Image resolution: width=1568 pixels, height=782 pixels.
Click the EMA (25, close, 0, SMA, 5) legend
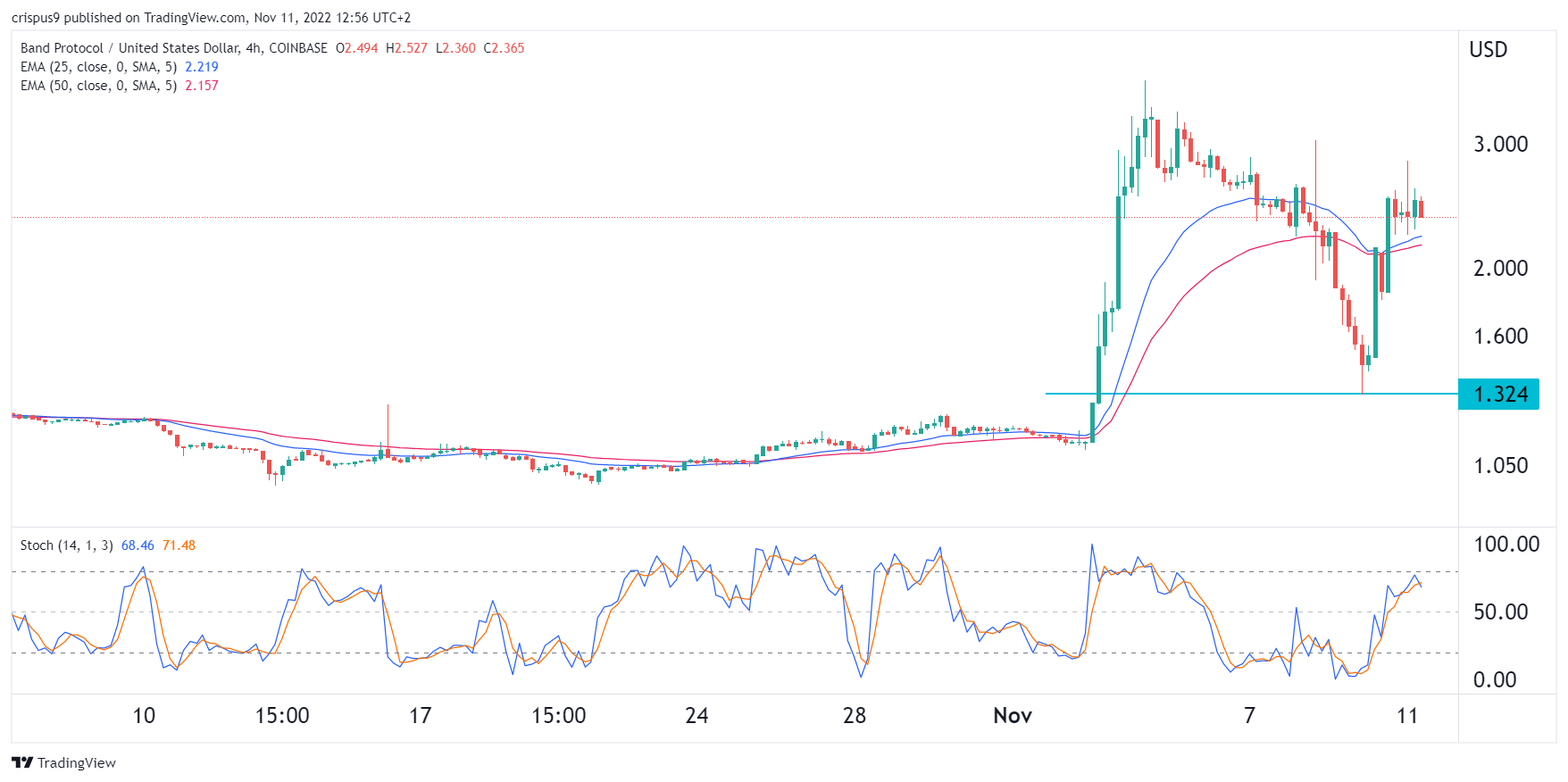point(98,67)
